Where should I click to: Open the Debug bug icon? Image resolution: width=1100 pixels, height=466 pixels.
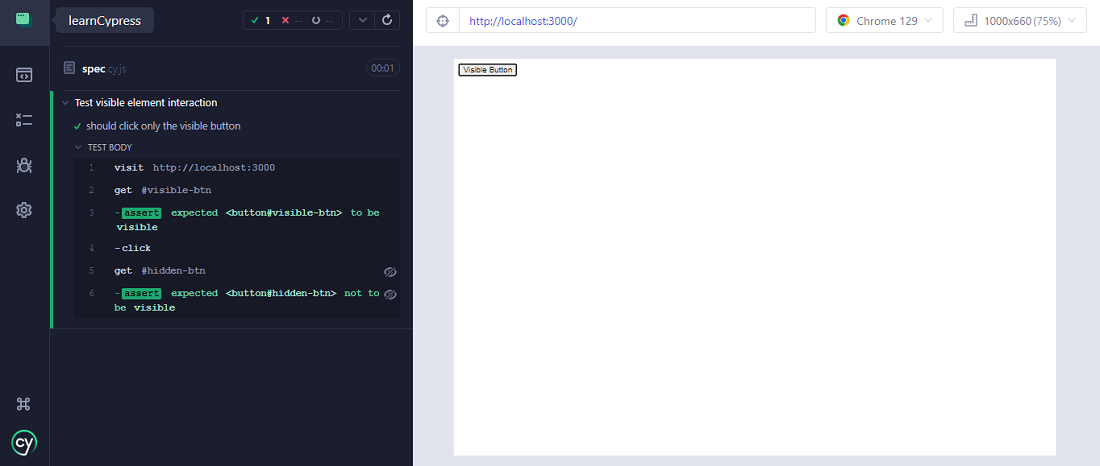coord(24,166)
